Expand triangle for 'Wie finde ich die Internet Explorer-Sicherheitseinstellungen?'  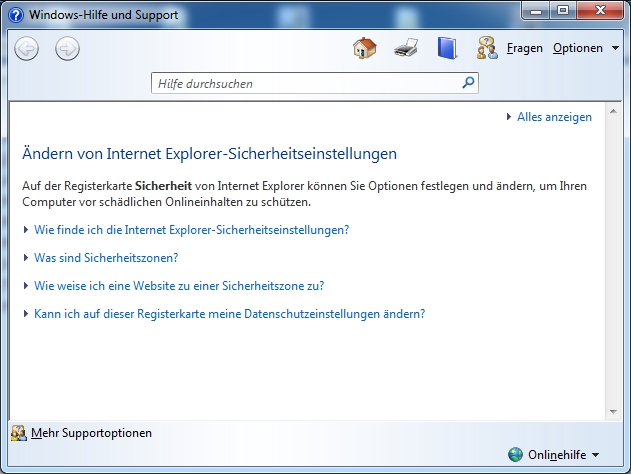tap(26, 230)
